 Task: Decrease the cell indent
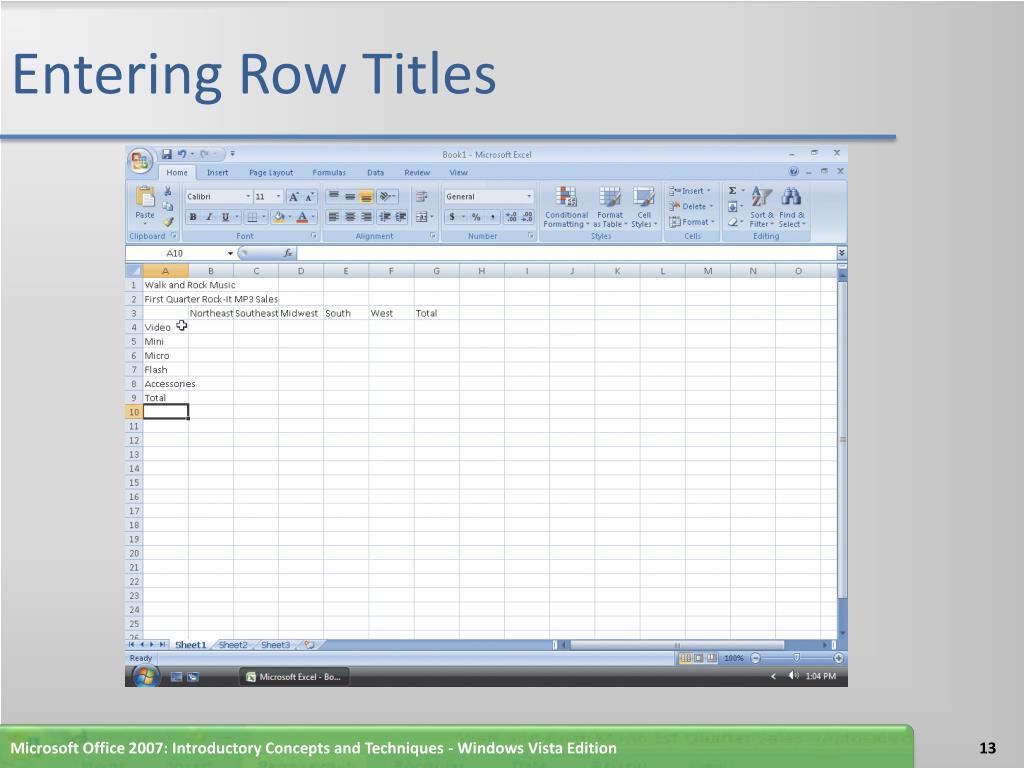click(x=385, y=217)
